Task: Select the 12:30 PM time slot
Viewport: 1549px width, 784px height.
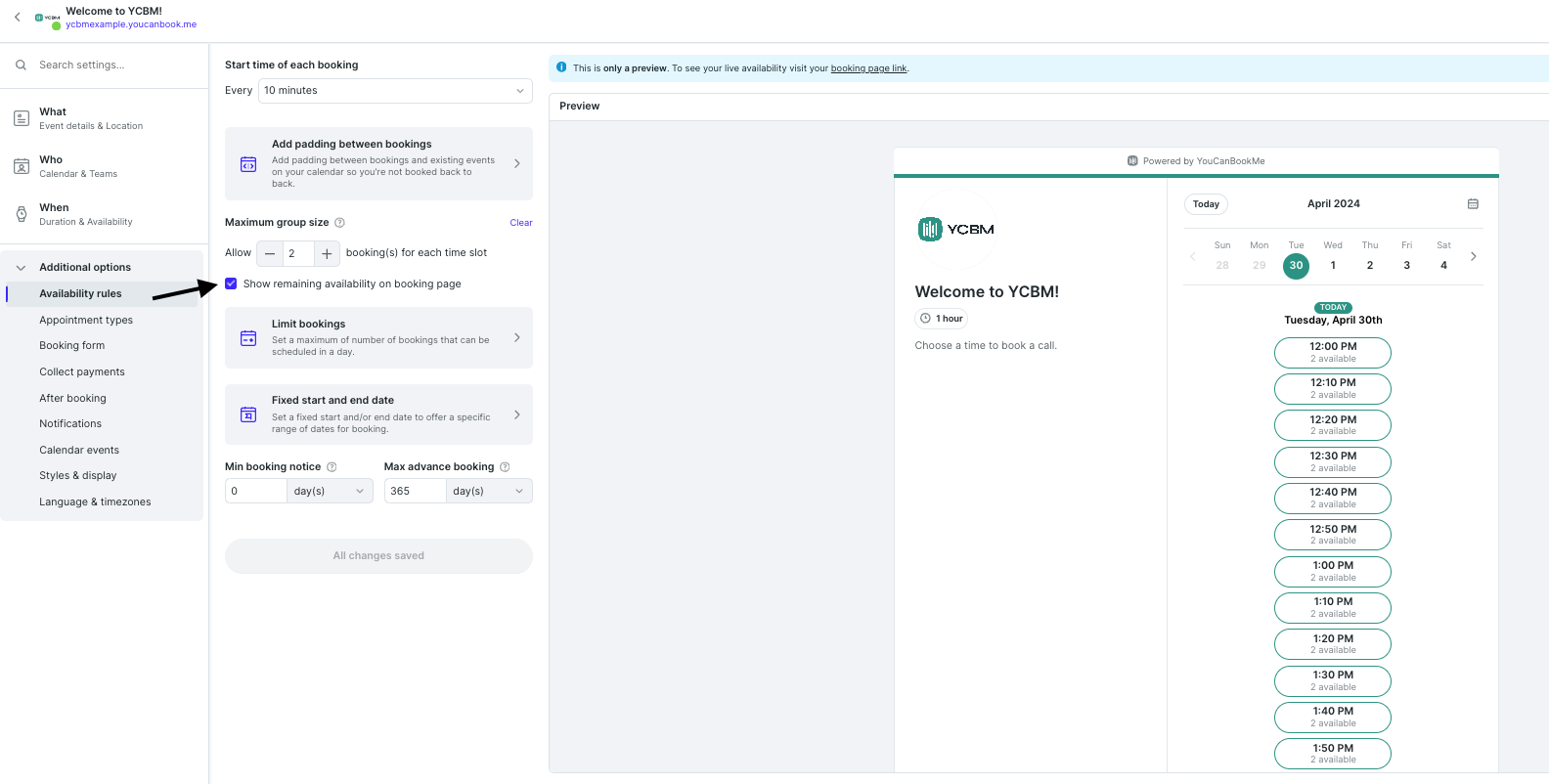Action: point(1332,461)
